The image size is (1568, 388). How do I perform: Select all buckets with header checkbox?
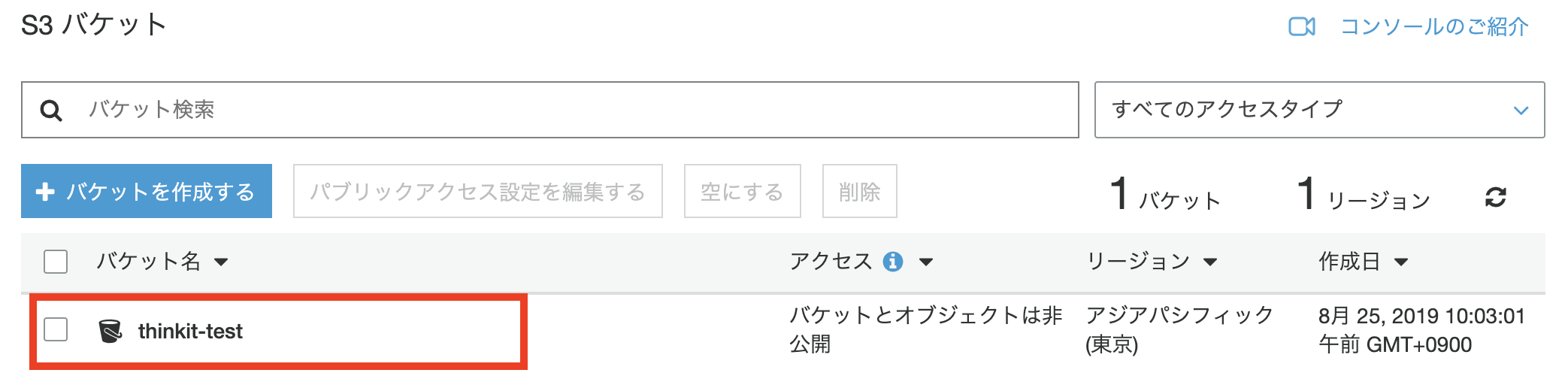click(56, 262)
